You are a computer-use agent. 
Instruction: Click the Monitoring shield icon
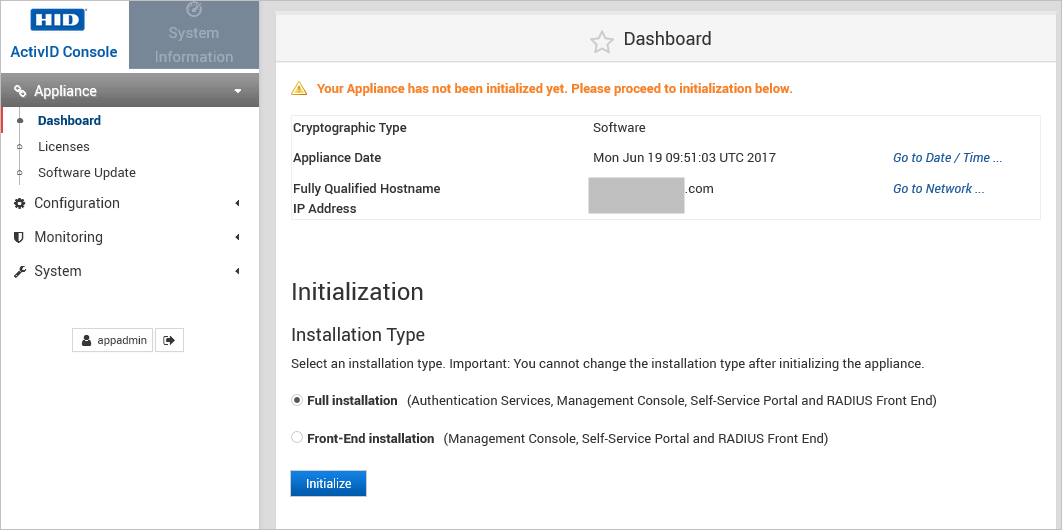click(x=20, y=237)
